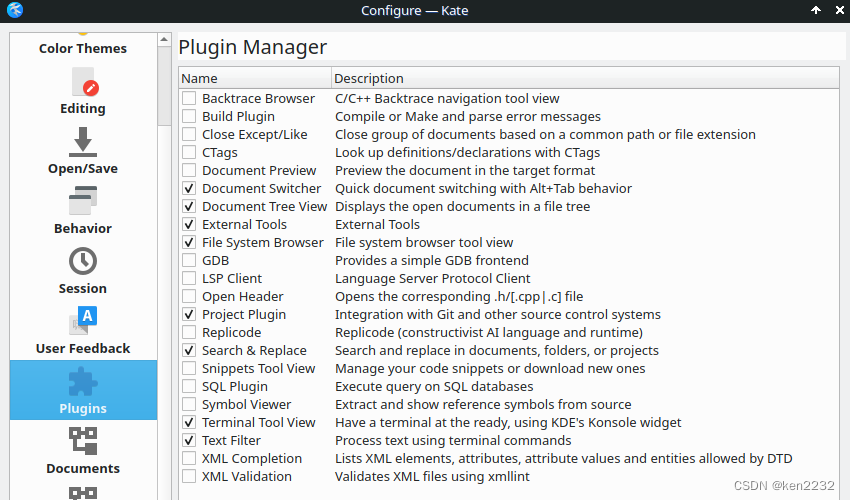Enable the XML Completion checkbox

coord(189,458)
